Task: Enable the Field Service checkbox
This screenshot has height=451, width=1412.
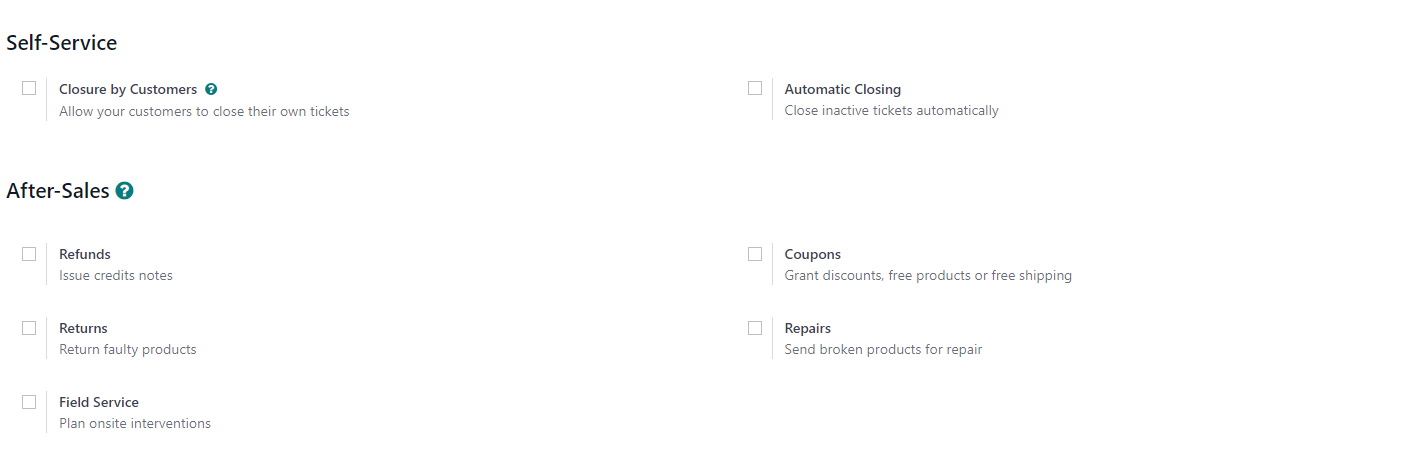Action: point(29,402)
